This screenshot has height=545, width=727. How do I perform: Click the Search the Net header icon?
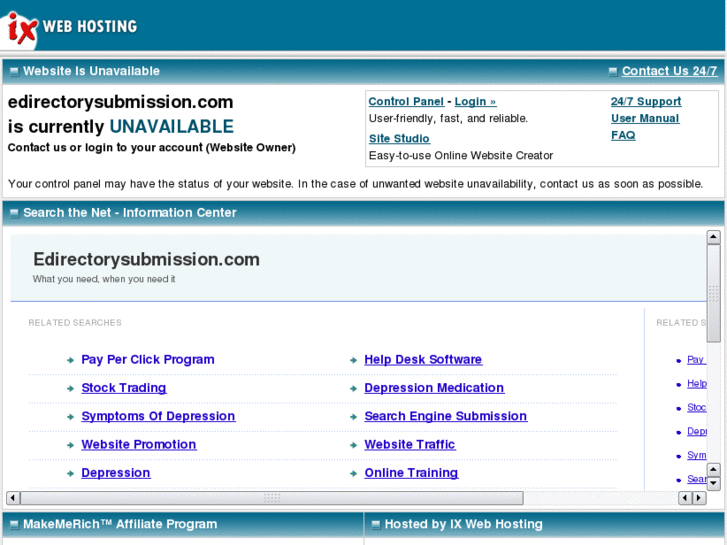14,213
